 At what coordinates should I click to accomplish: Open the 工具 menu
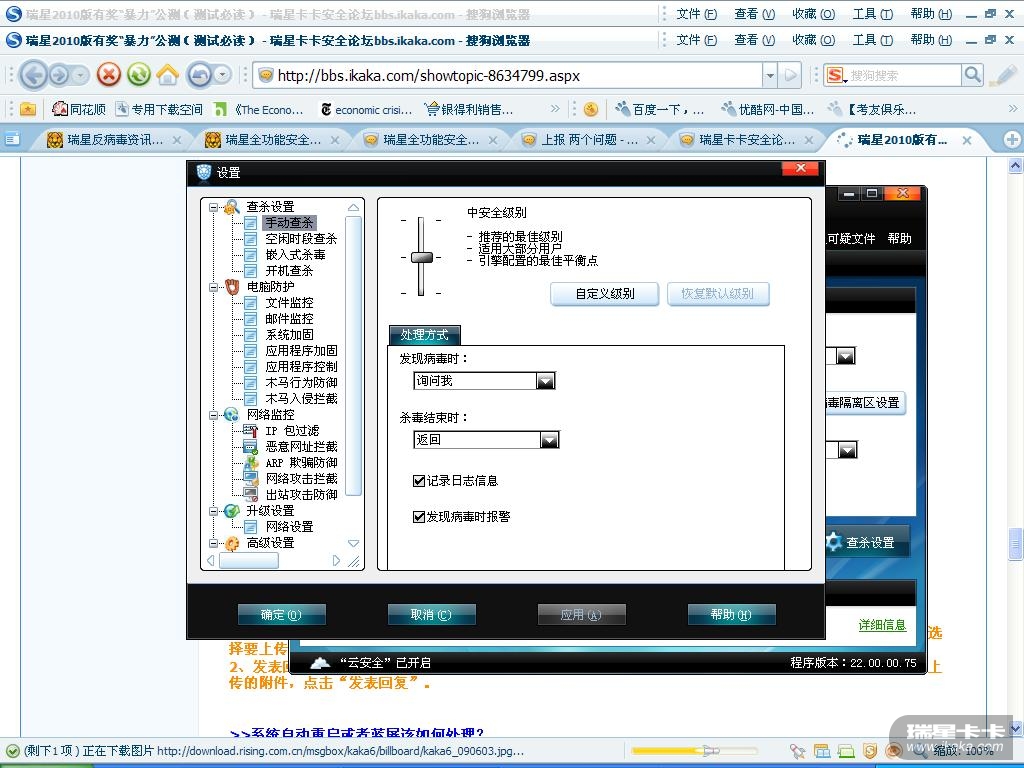pos(872,40)
